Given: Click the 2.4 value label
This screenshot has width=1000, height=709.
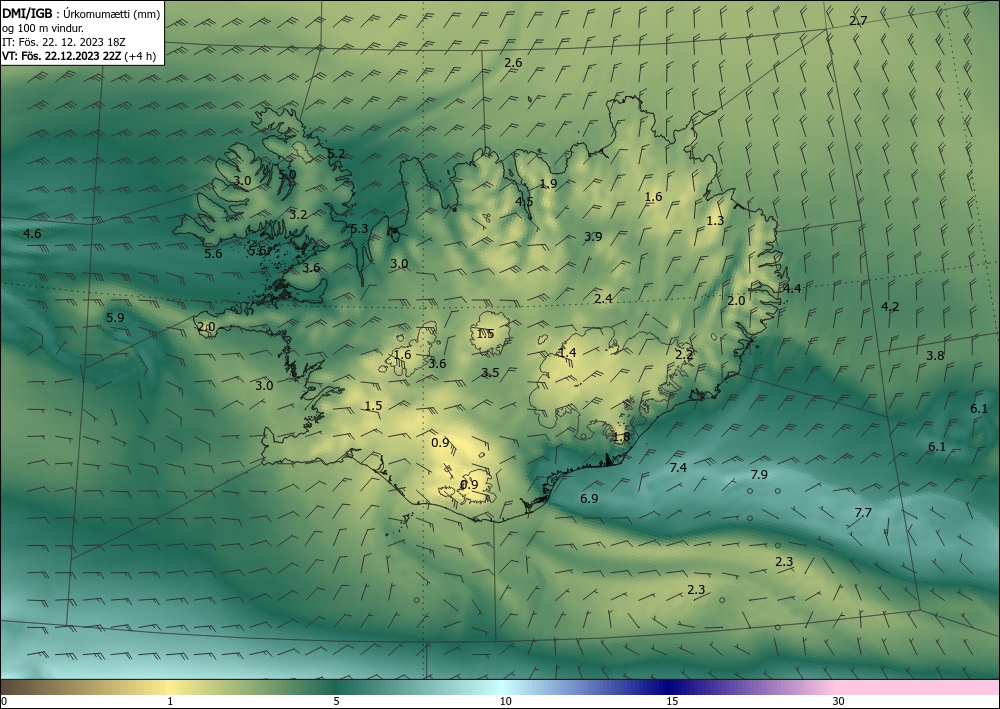Looking at the screenshot, I should [603, 298].
